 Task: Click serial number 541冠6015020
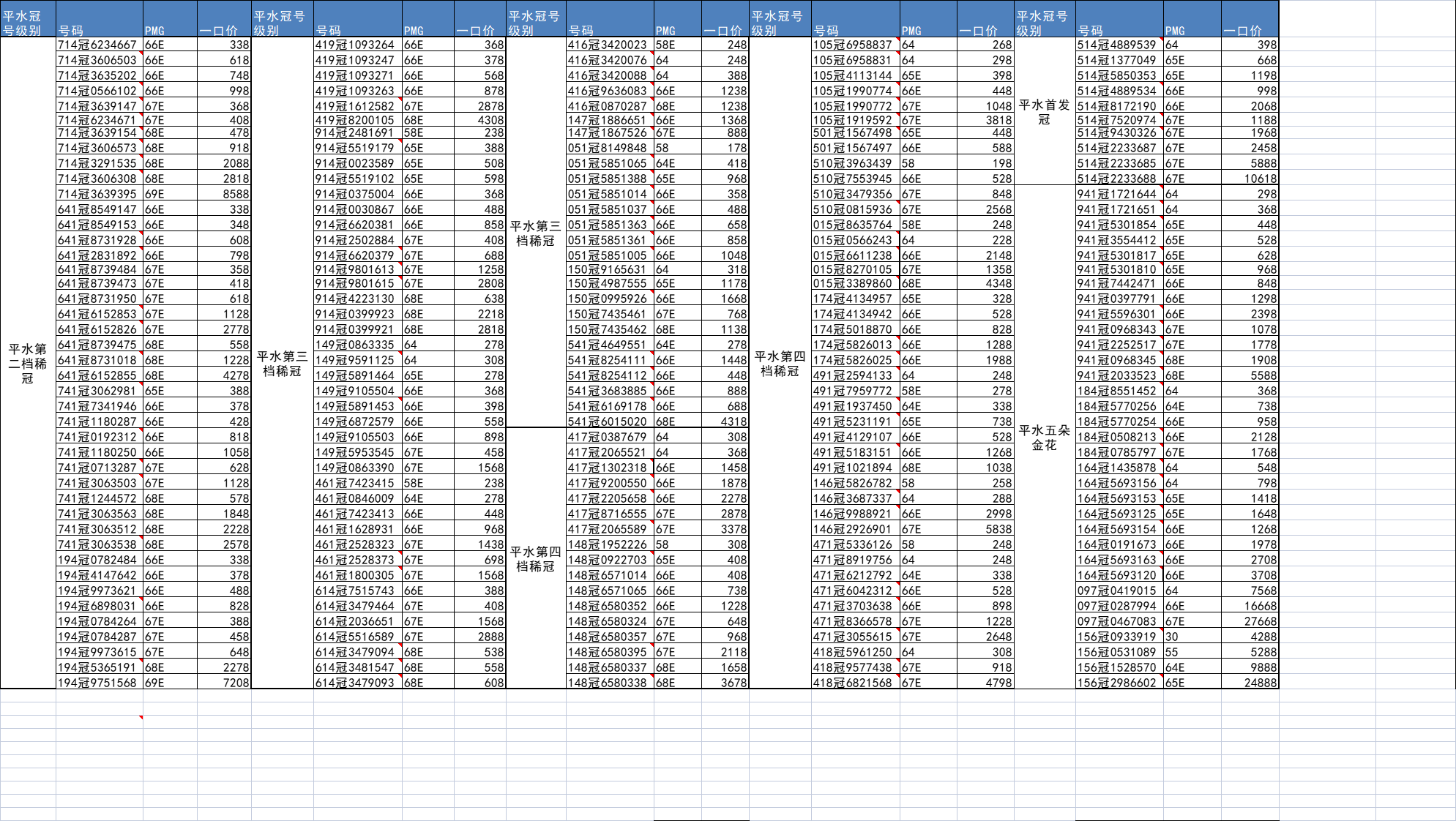[x=609, y=421]
